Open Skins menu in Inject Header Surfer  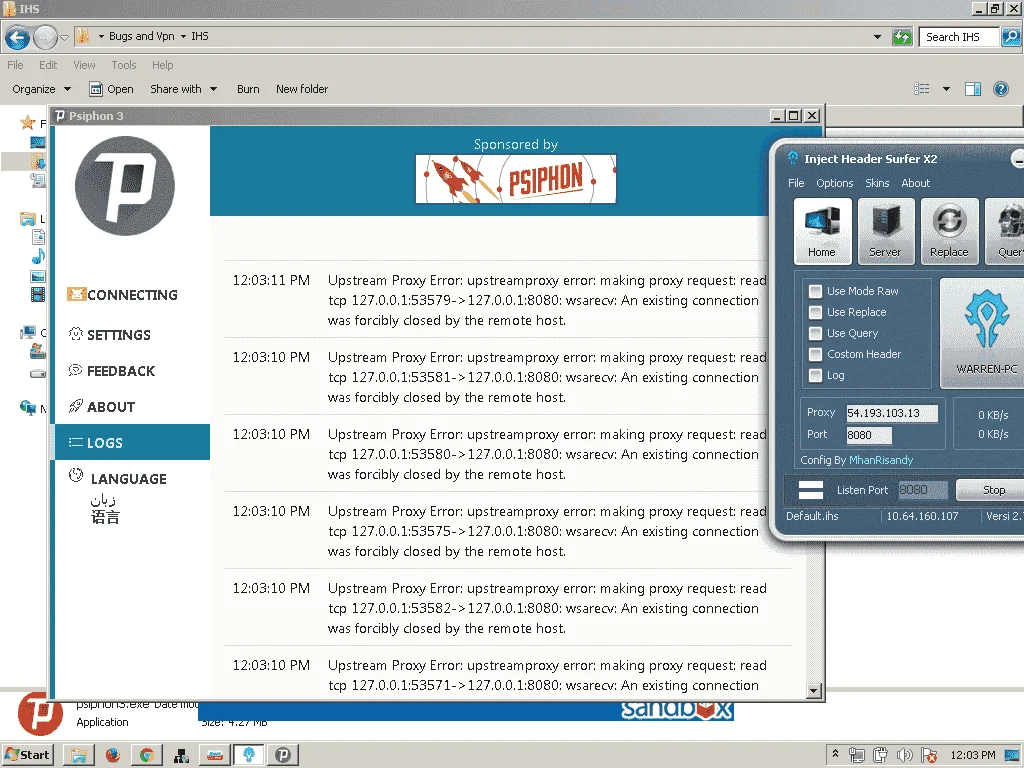tap(877, 184)
